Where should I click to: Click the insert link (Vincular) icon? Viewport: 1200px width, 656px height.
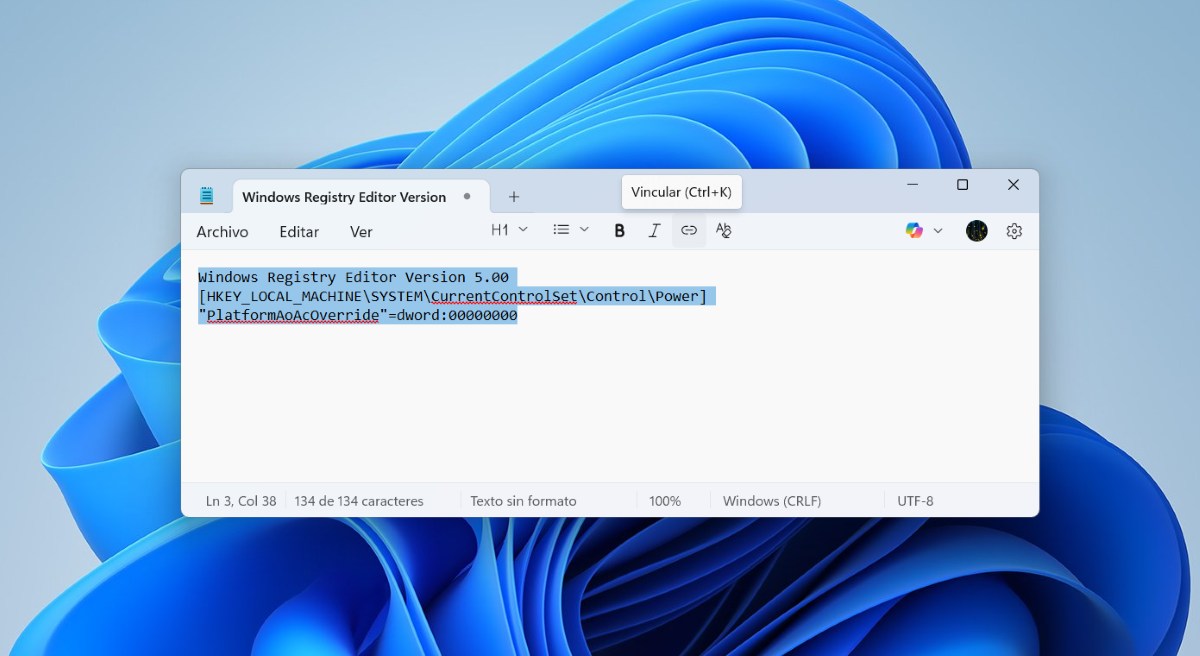689,231
